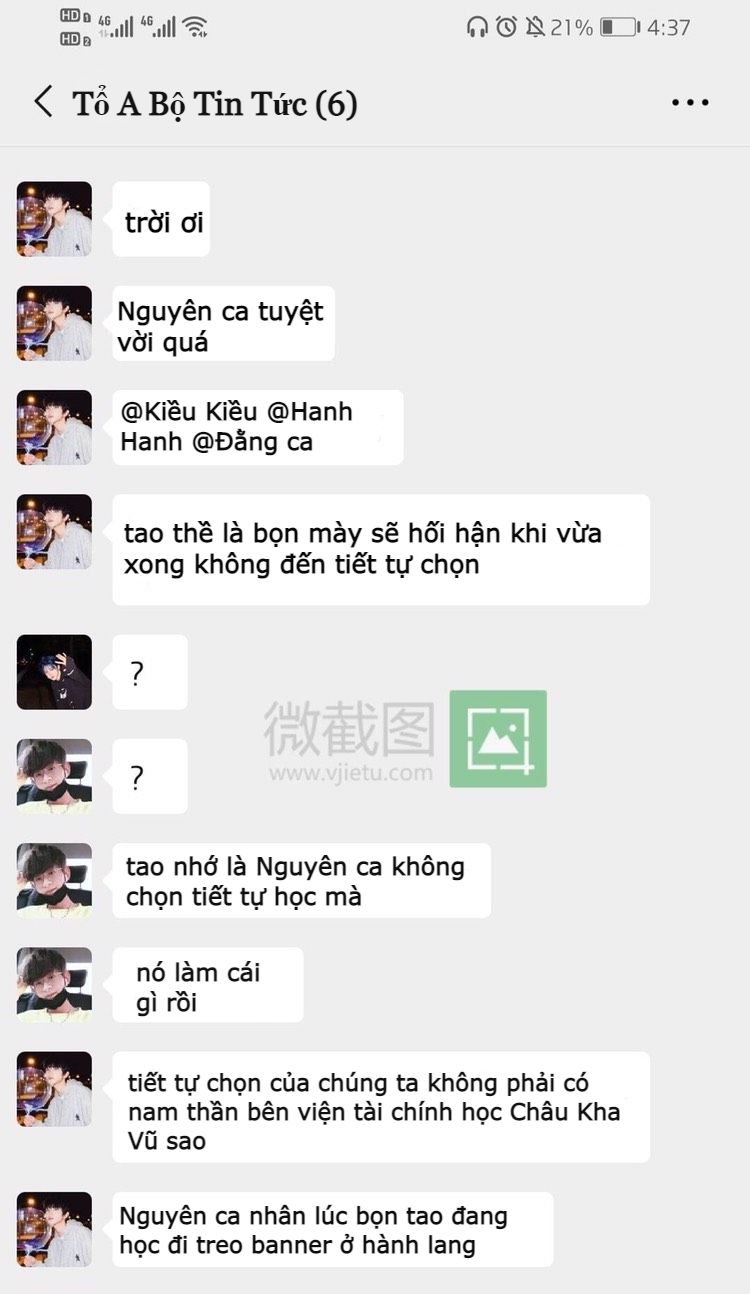Select the 'trời ơi' message bubble
This screenshot has width=750, height=1294.
(x=161, y=219)
